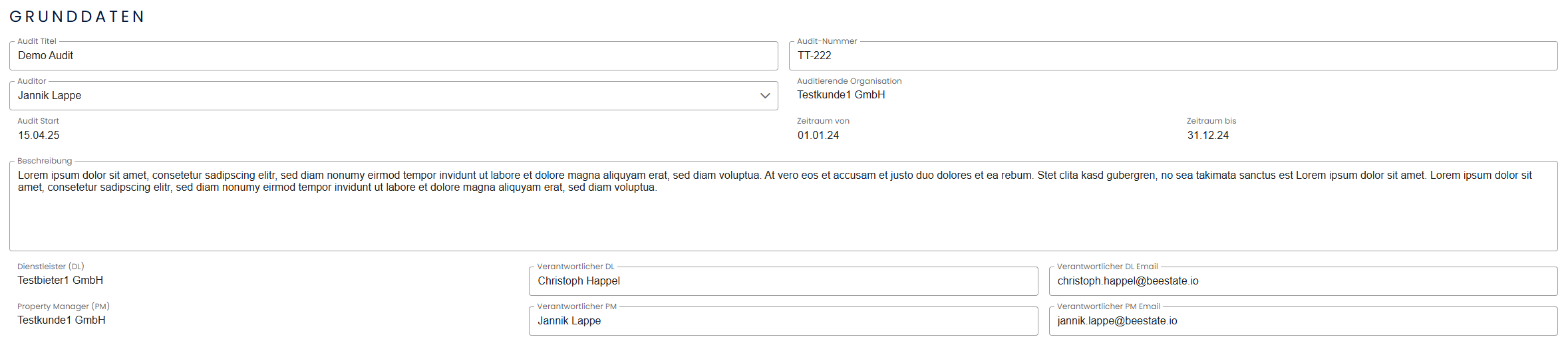The image size is (1568, 345).
Task: Click the Property Manager (PM) label
Action: (63, 306)
